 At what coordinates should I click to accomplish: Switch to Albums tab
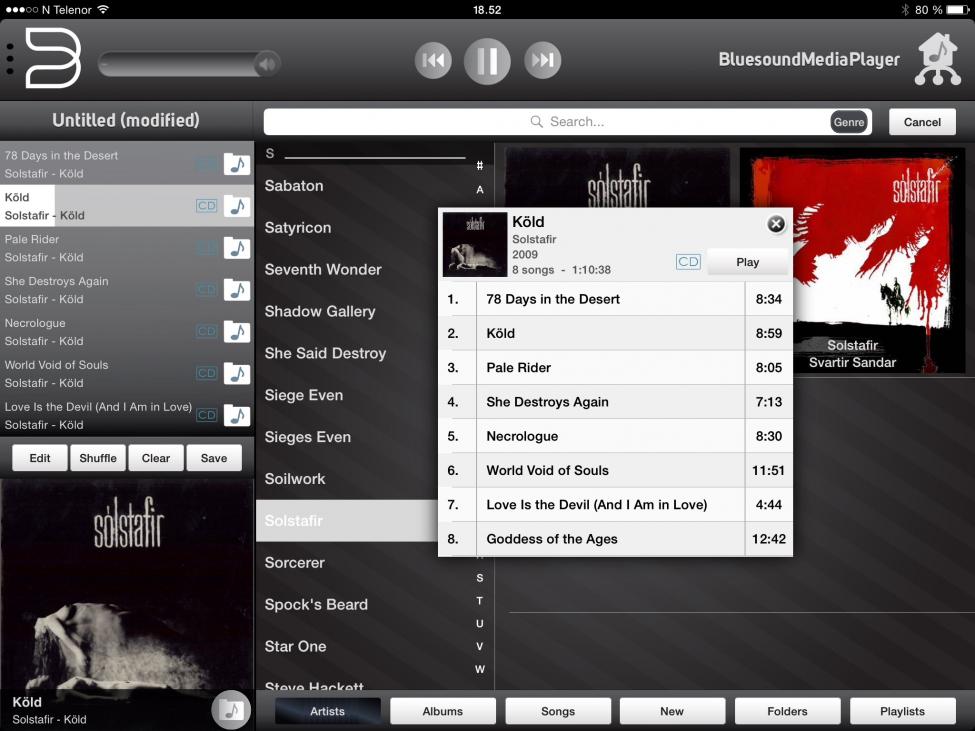tap(443, 711)
